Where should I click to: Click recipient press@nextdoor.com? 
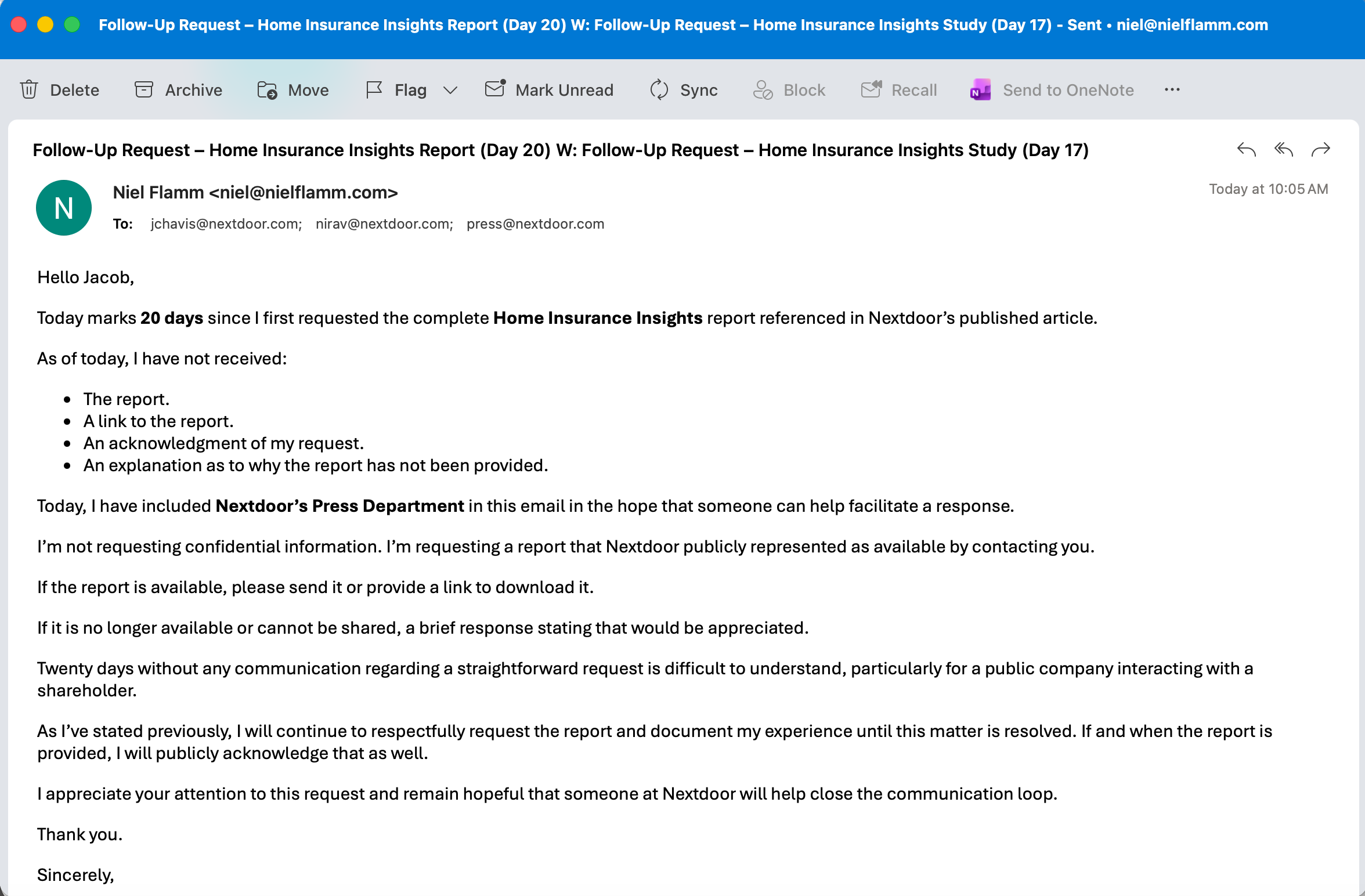(x=536, y=224)
